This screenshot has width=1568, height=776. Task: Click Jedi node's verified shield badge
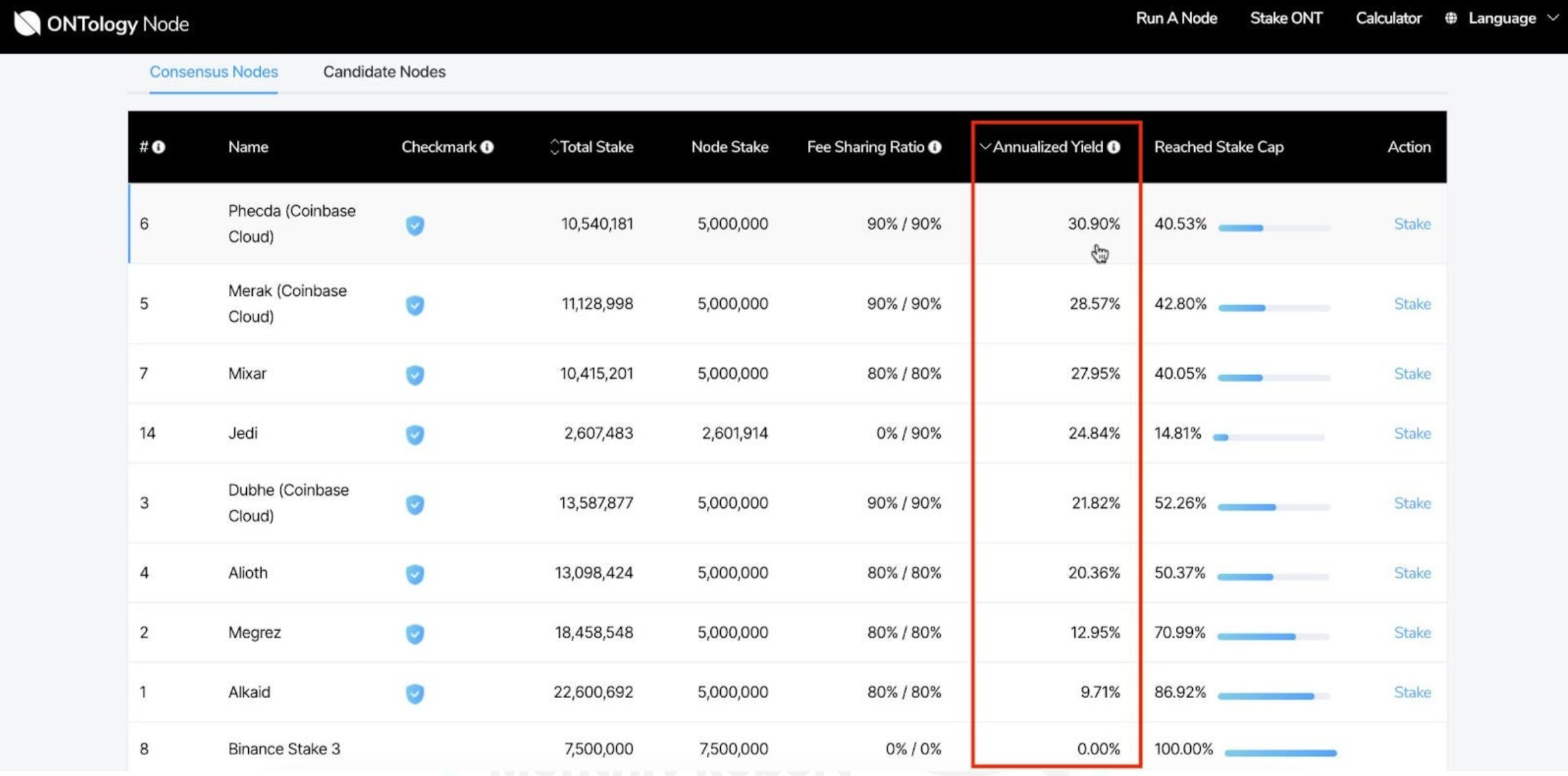[414, 434]
